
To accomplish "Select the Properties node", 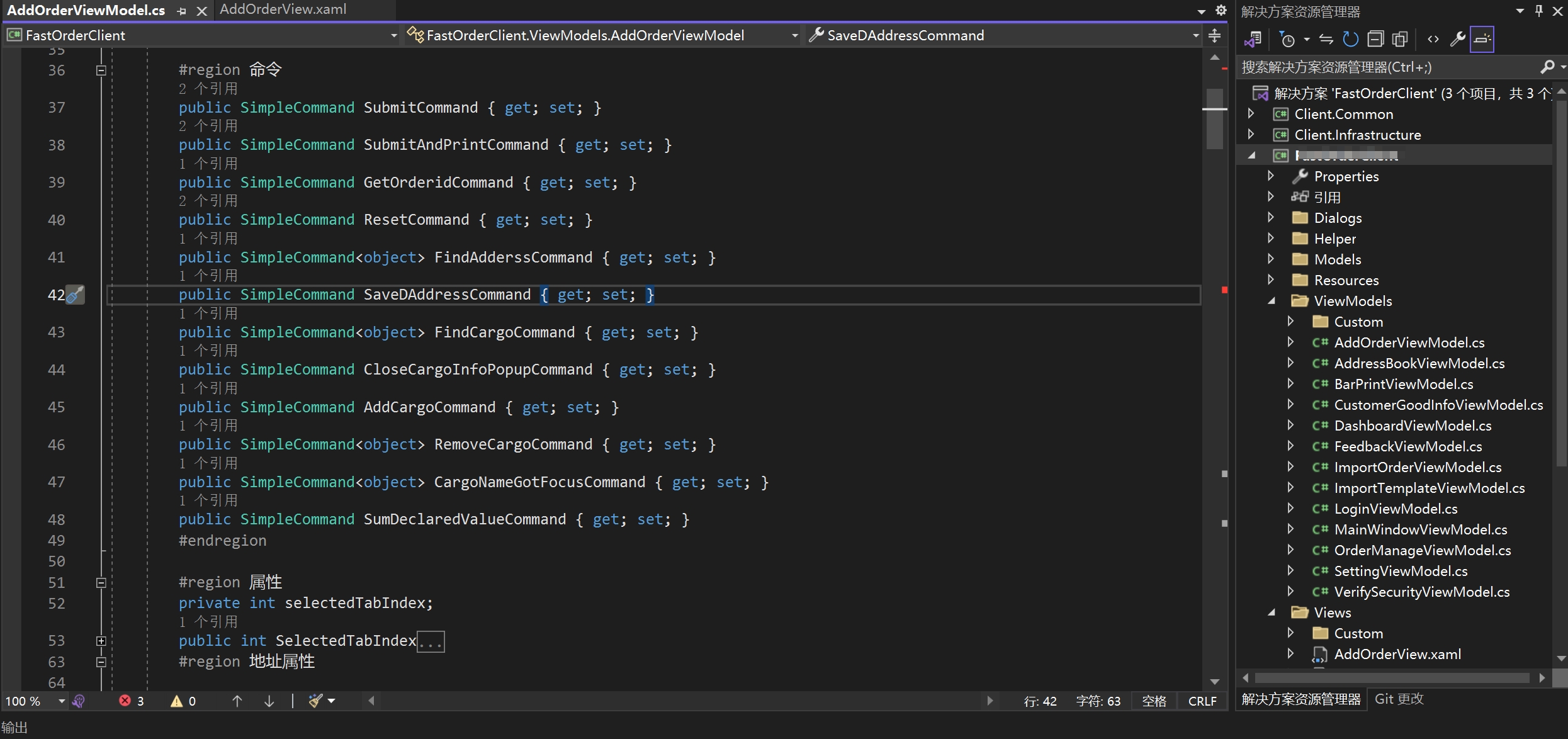I will pos(1346,176).
